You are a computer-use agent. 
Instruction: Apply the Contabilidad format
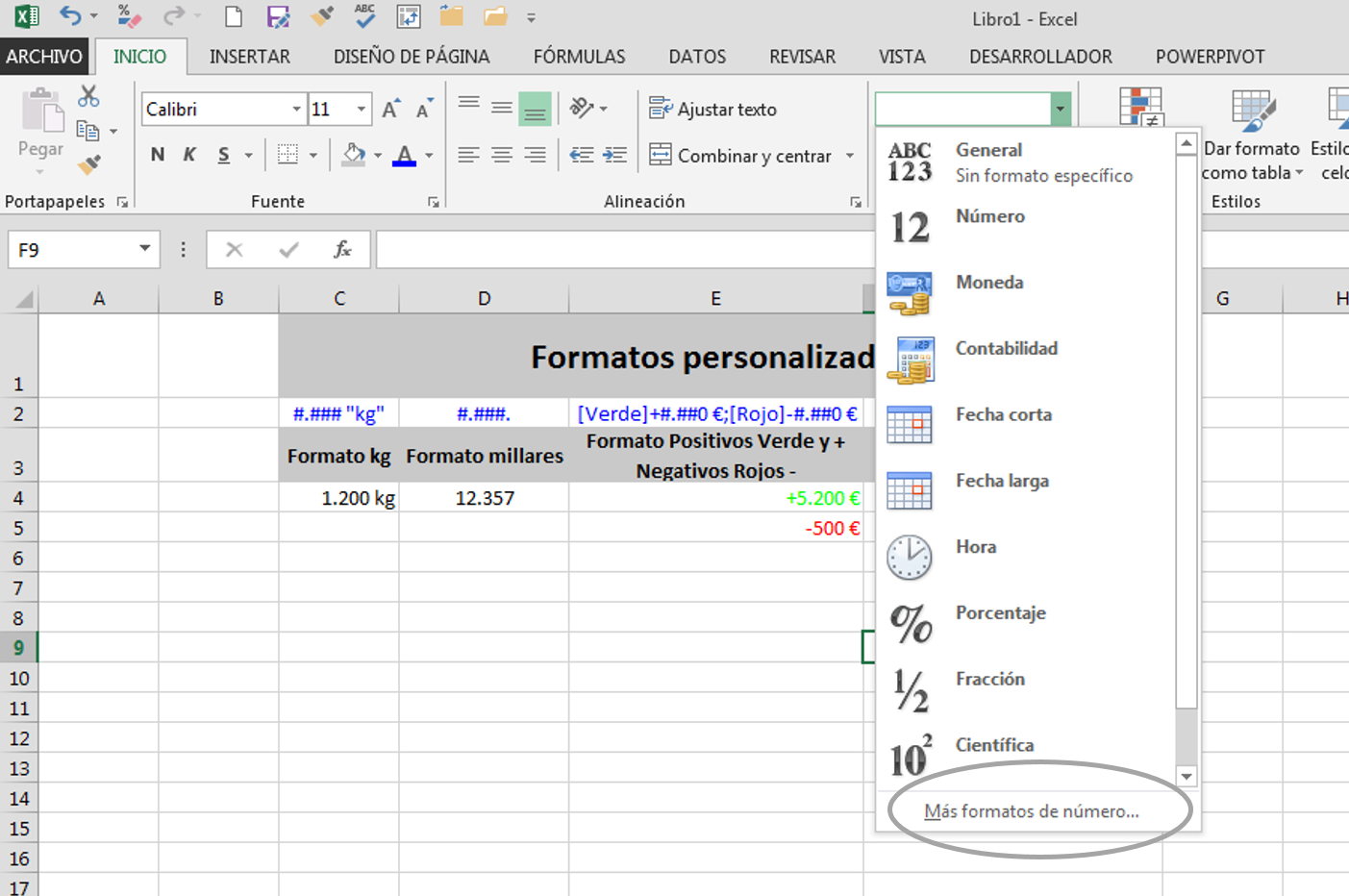coord(910,360)
